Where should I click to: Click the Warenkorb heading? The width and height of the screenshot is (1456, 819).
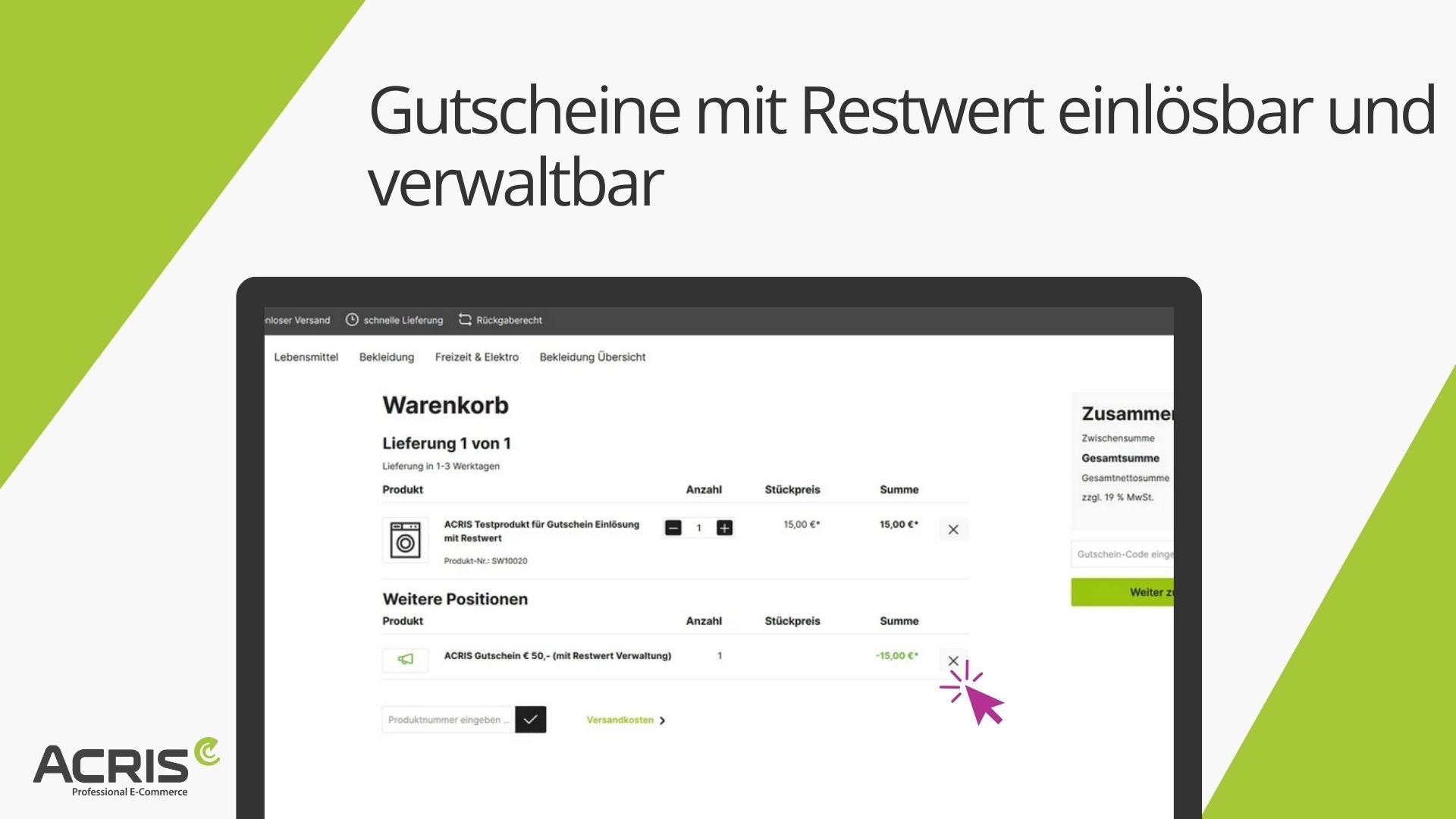click(445, 405)
